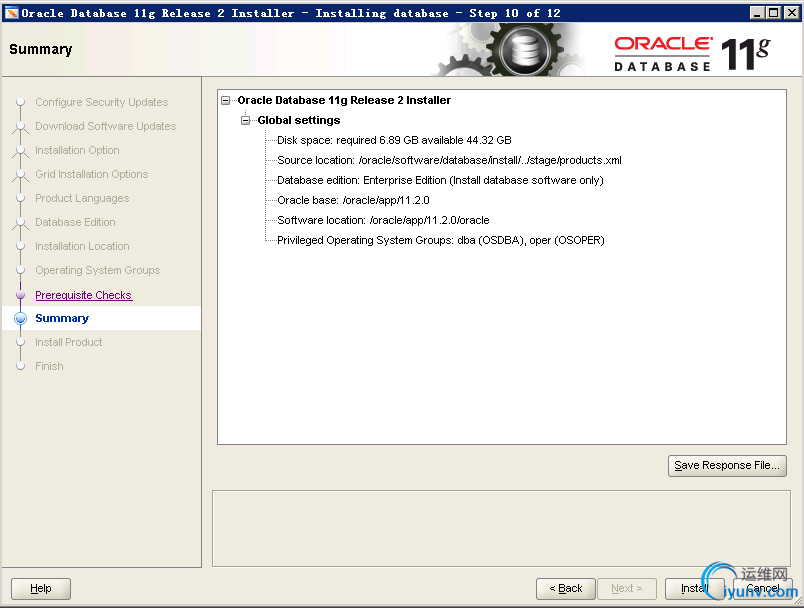Select Oracle Database 11g Release 2 Installer root label

[344, 100]
